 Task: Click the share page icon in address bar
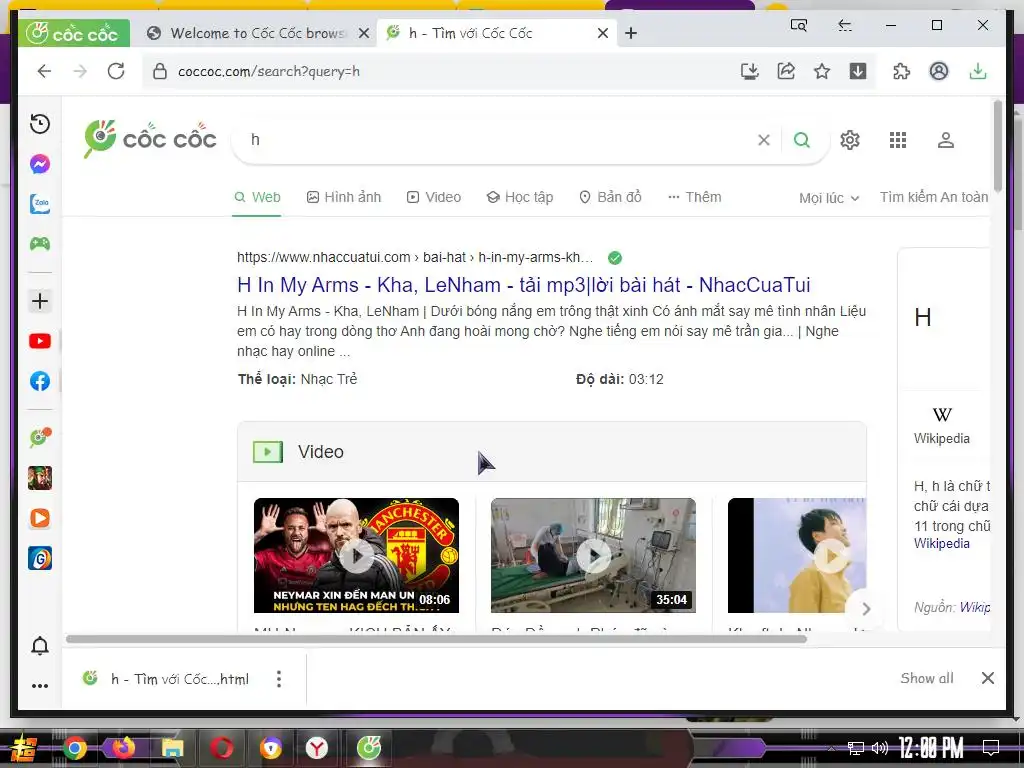(786, 71)
